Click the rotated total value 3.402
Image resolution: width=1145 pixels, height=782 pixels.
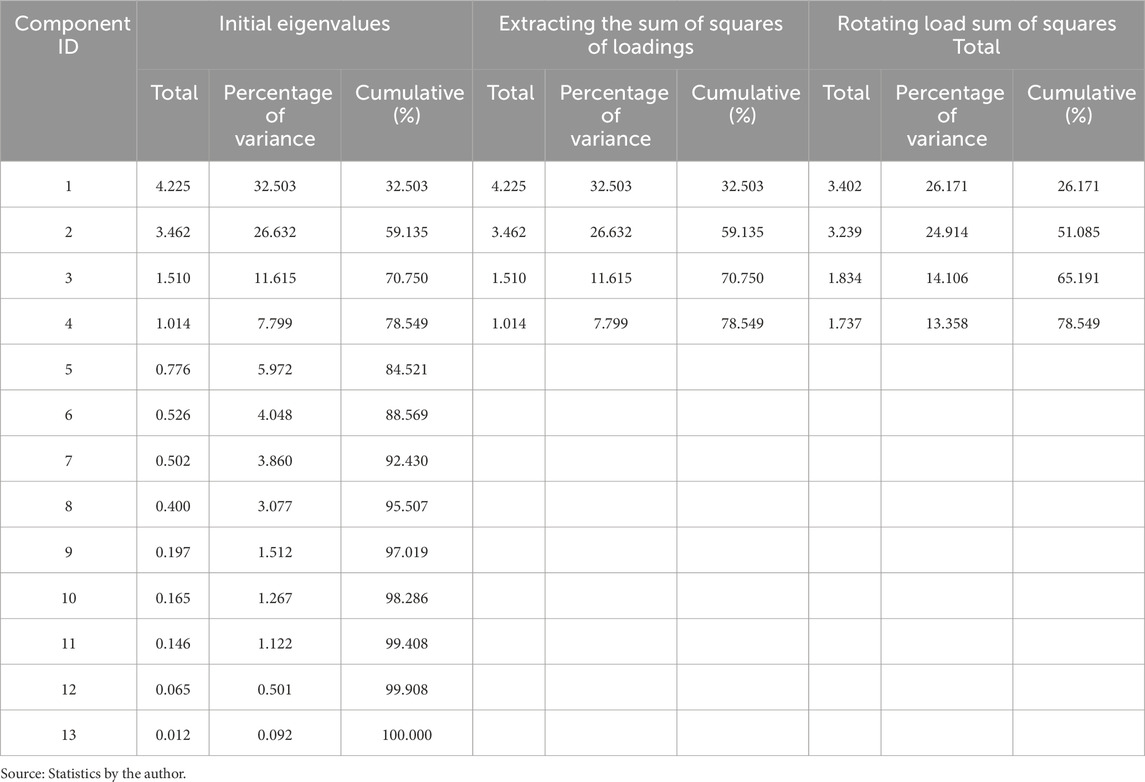click(x=839, y=186)
